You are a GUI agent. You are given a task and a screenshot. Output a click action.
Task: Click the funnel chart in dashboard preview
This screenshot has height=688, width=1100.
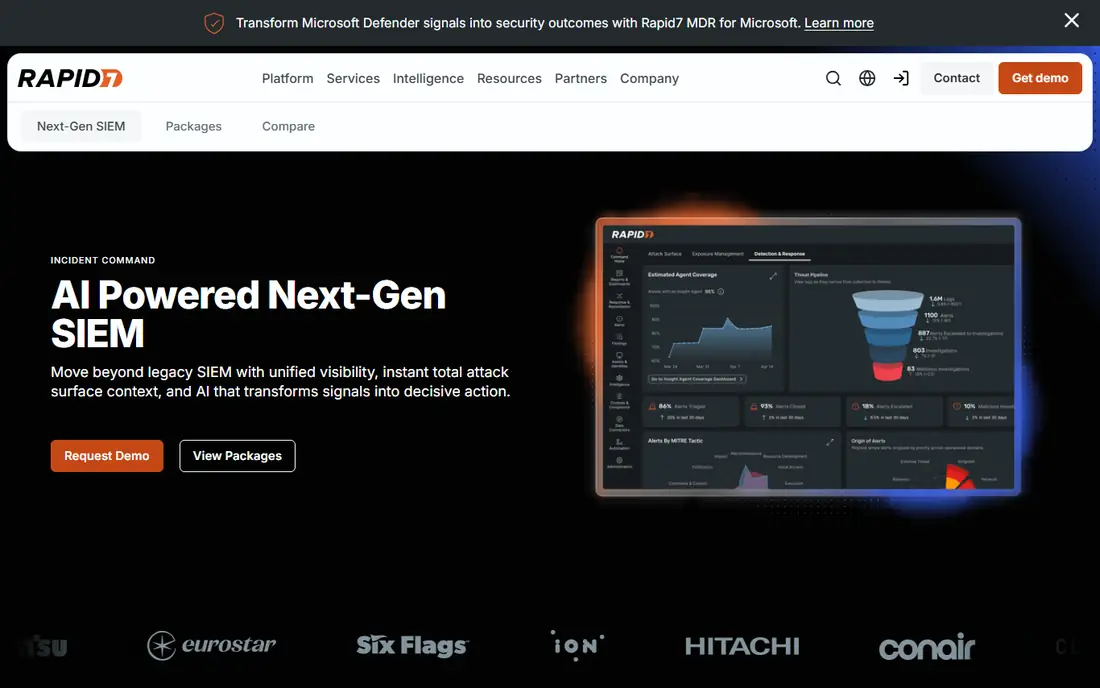pyautogui.click(x=887, y=335)
